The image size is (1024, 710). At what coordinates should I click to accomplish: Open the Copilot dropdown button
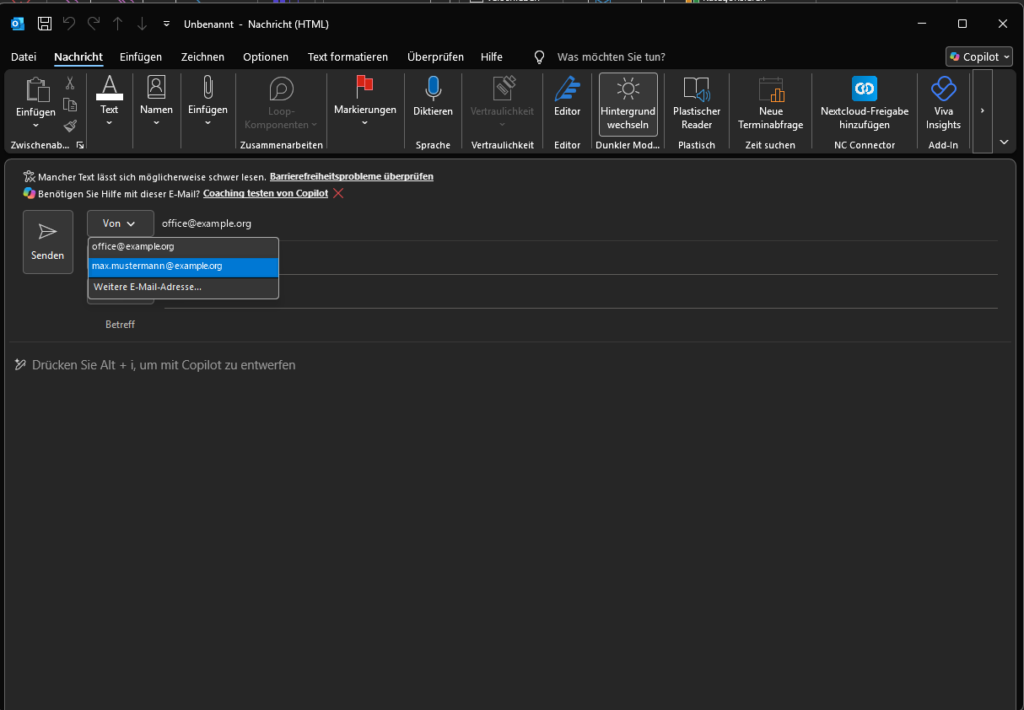pos(979,57)
